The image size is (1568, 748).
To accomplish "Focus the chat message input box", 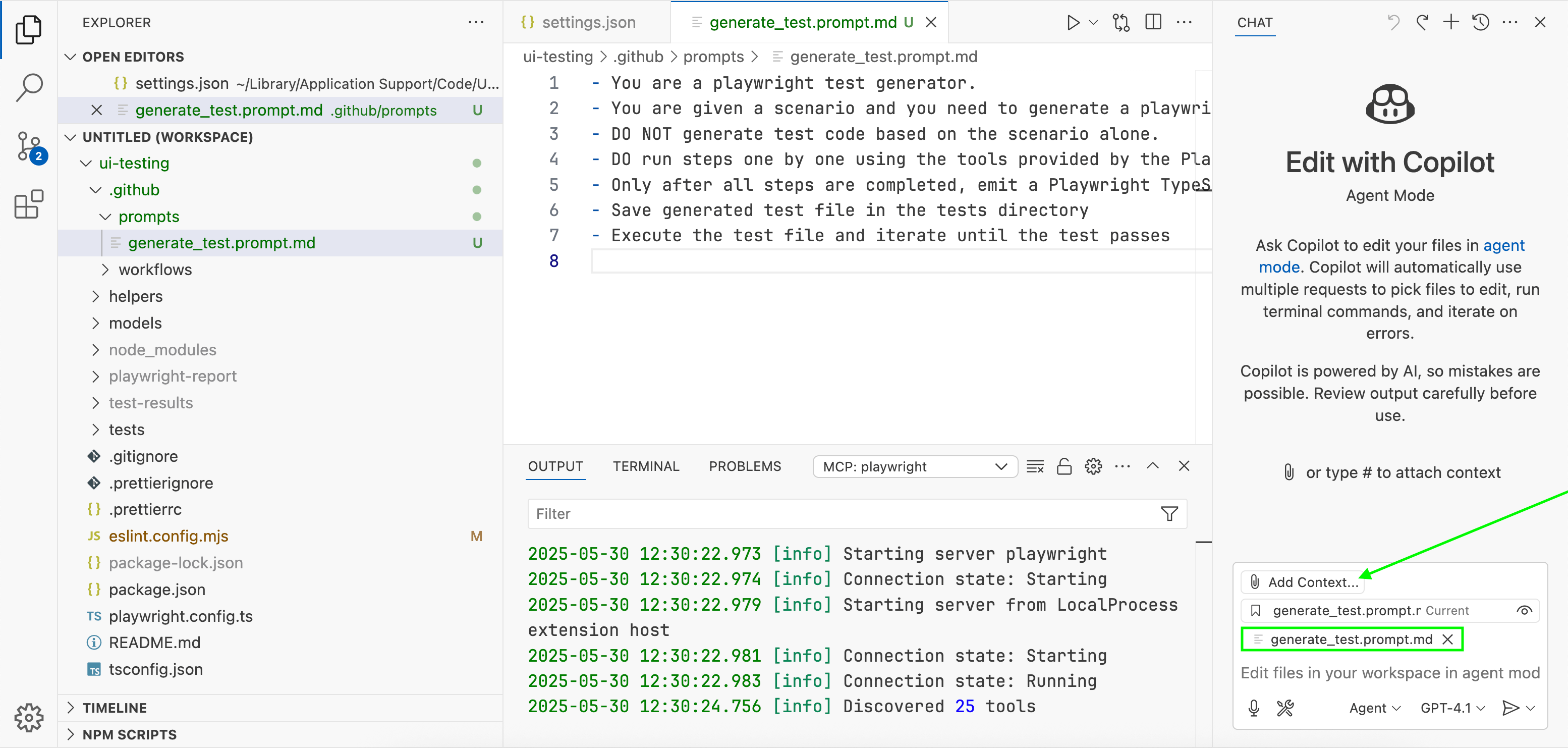I will [1390, 672].
